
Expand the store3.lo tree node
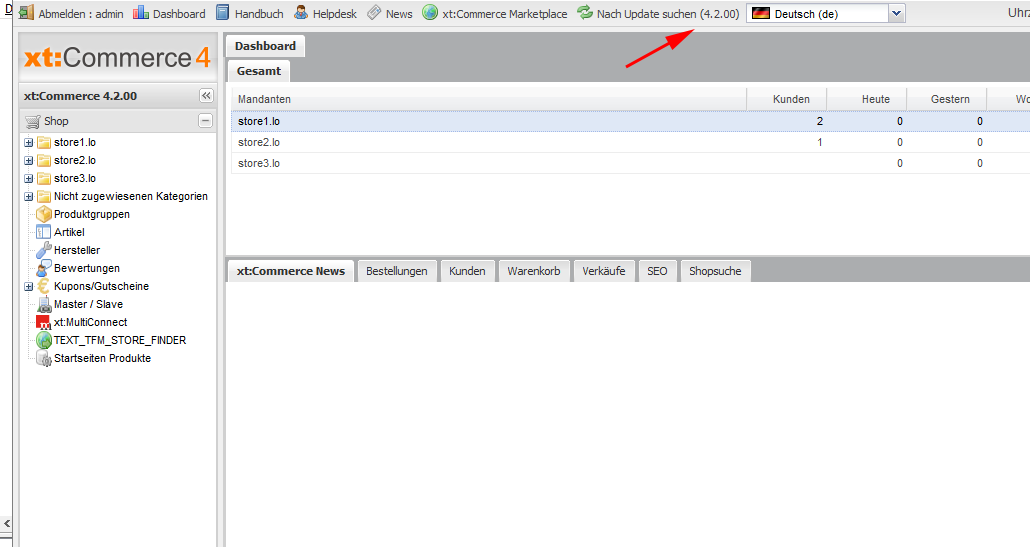[28, 179]
